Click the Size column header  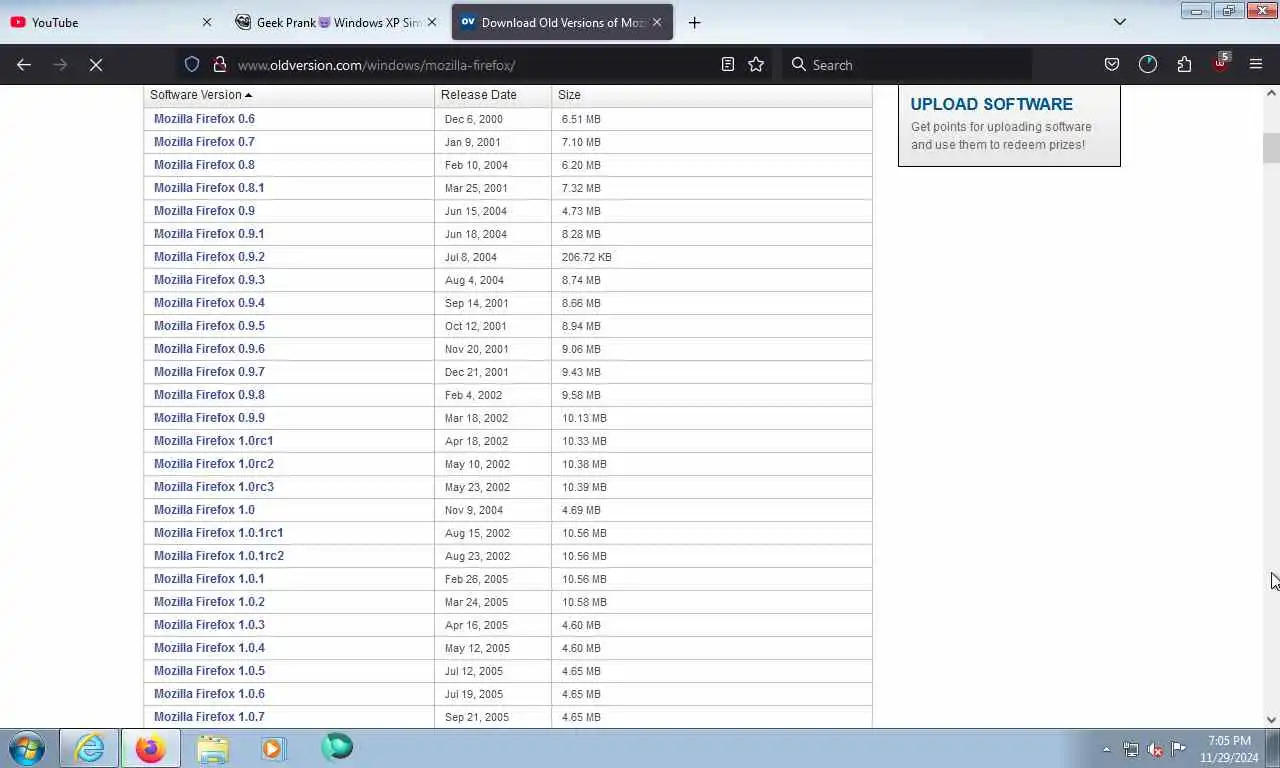(x=569, y=95)
